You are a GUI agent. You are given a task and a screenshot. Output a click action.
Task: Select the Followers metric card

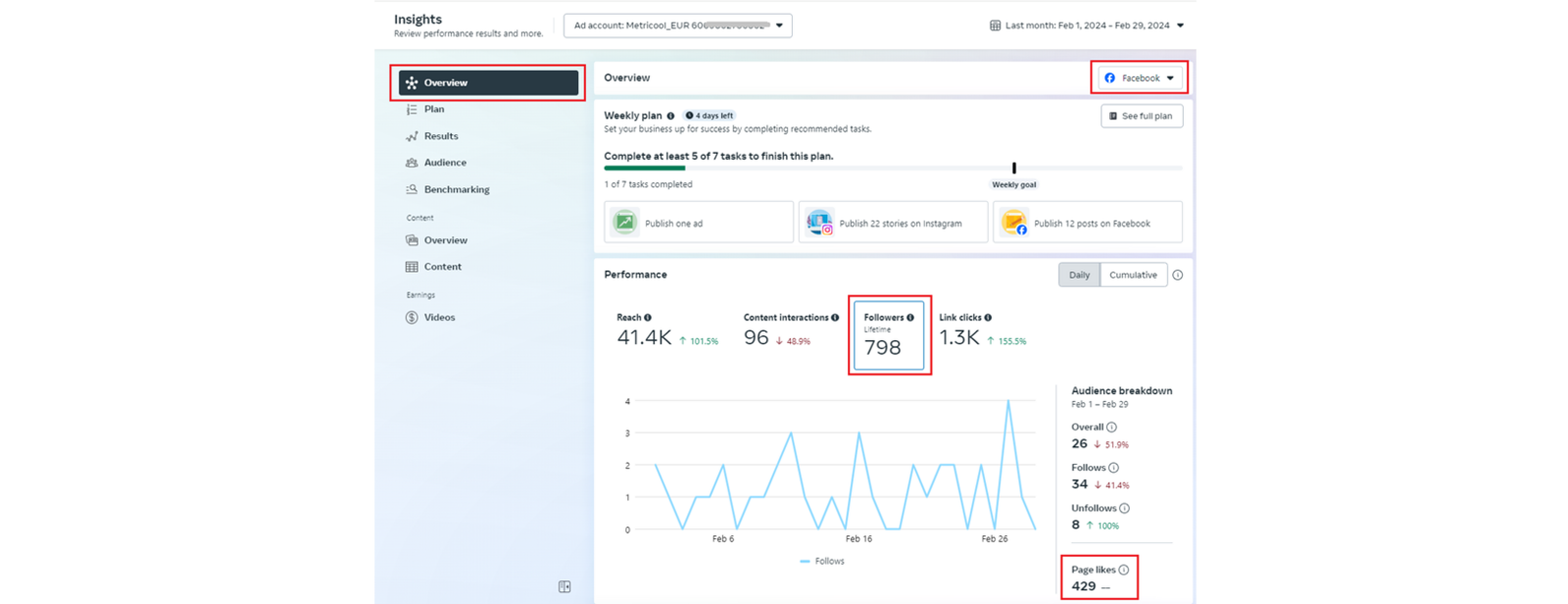[889, 336]
